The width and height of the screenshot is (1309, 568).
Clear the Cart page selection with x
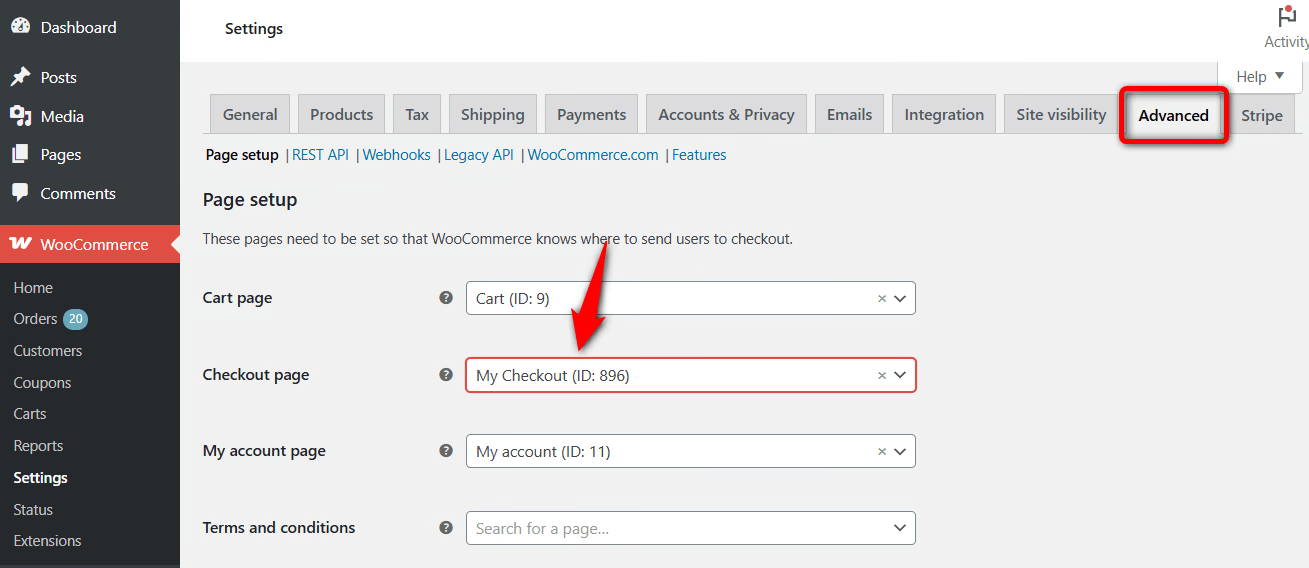click(882, 298)
